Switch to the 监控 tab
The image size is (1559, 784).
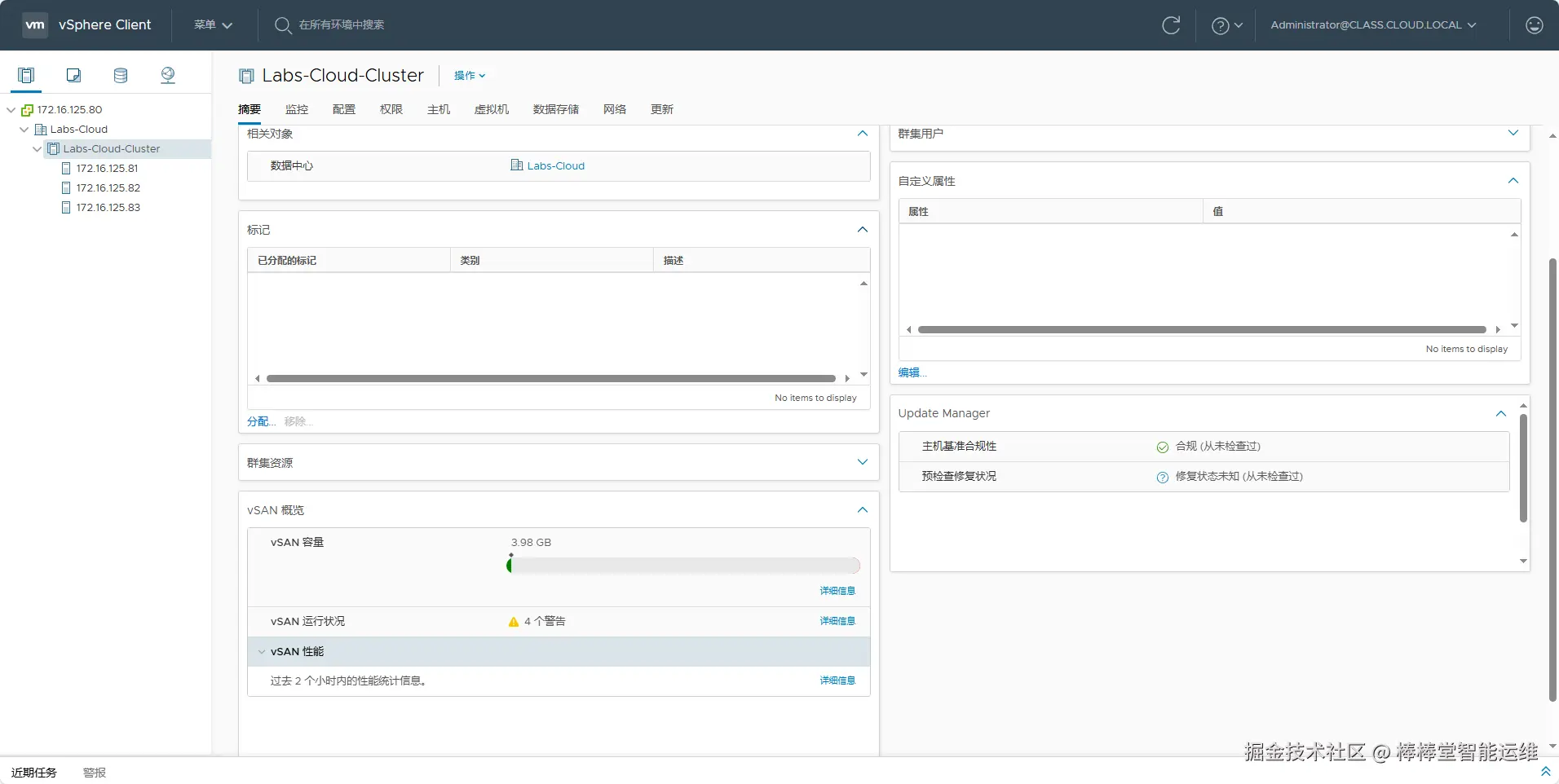[297, 109]
